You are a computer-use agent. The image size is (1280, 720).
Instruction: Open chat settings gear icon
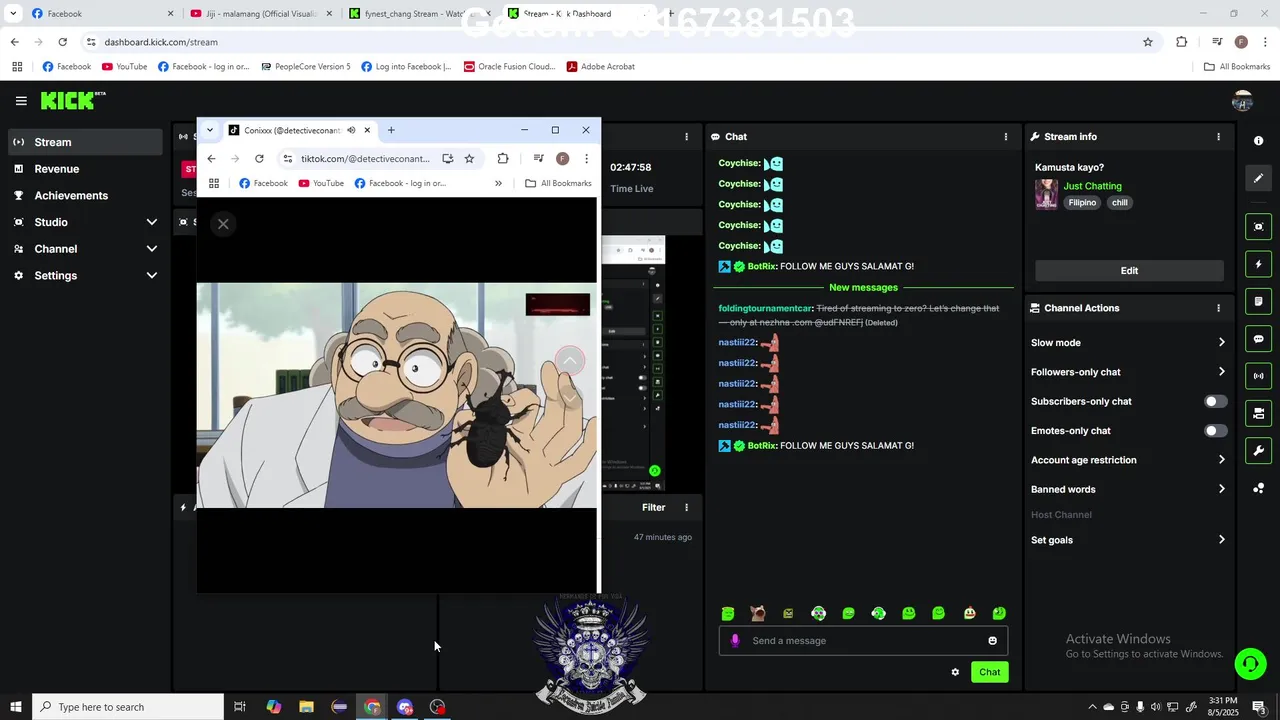[x=955, y=672]
